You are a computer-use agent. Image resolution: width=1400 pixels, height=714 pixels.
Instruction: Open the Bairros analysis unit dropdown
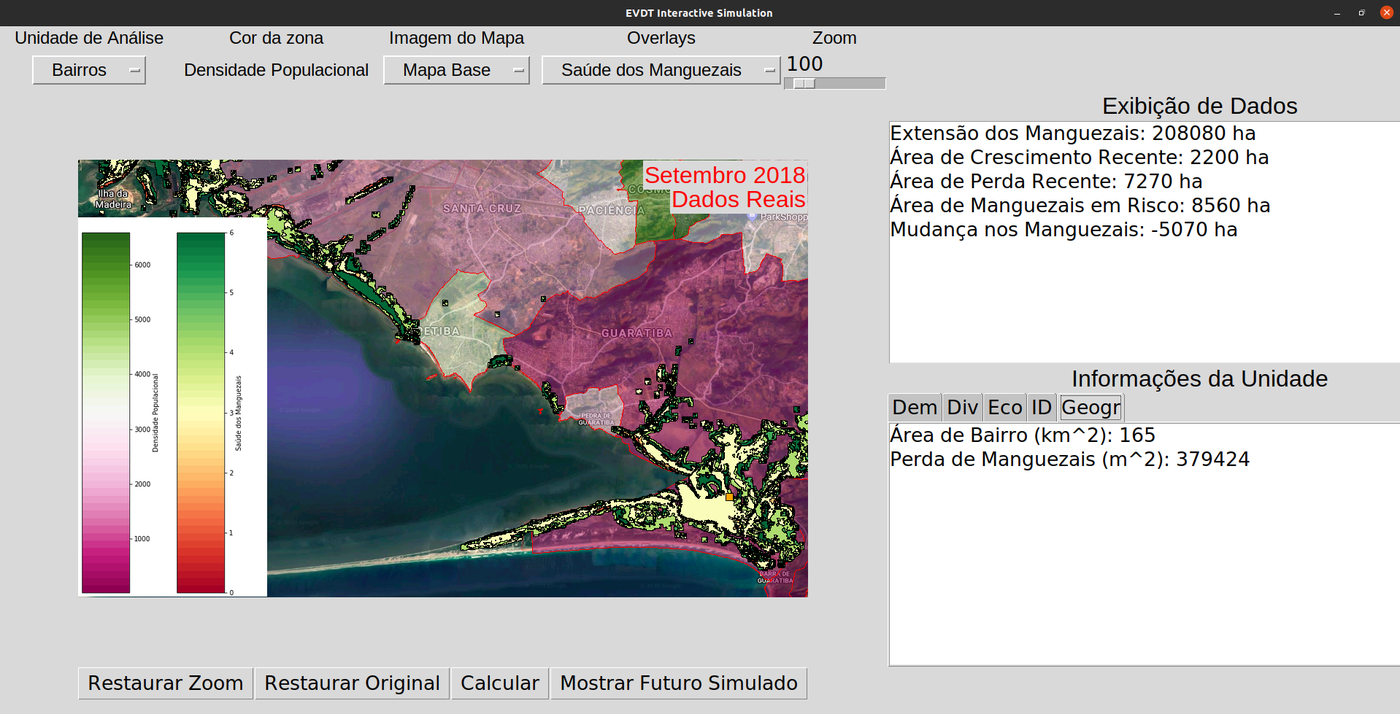coord(89,70)
